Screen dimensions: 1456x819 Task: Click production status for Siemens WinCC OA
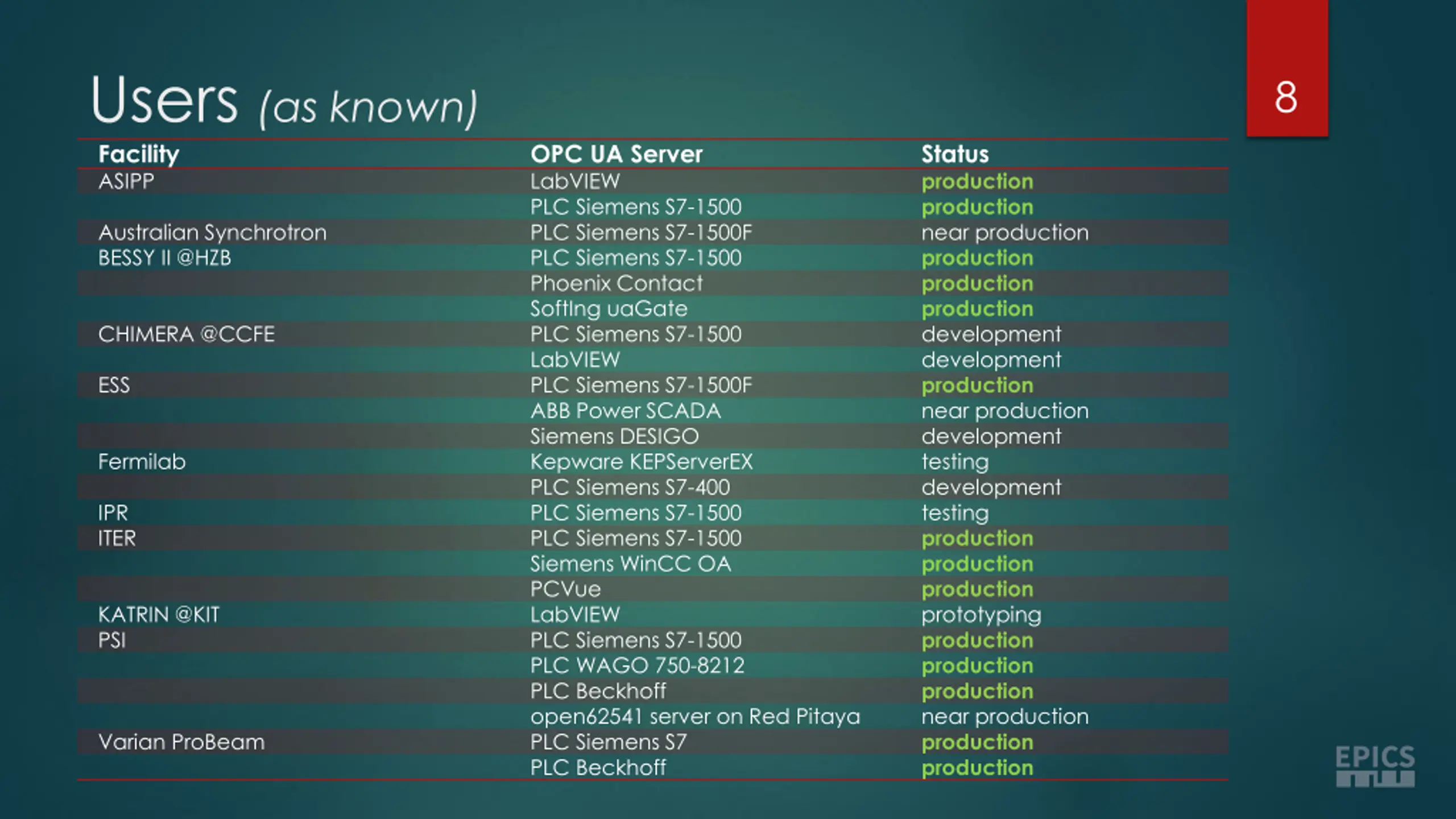[977, 564]
